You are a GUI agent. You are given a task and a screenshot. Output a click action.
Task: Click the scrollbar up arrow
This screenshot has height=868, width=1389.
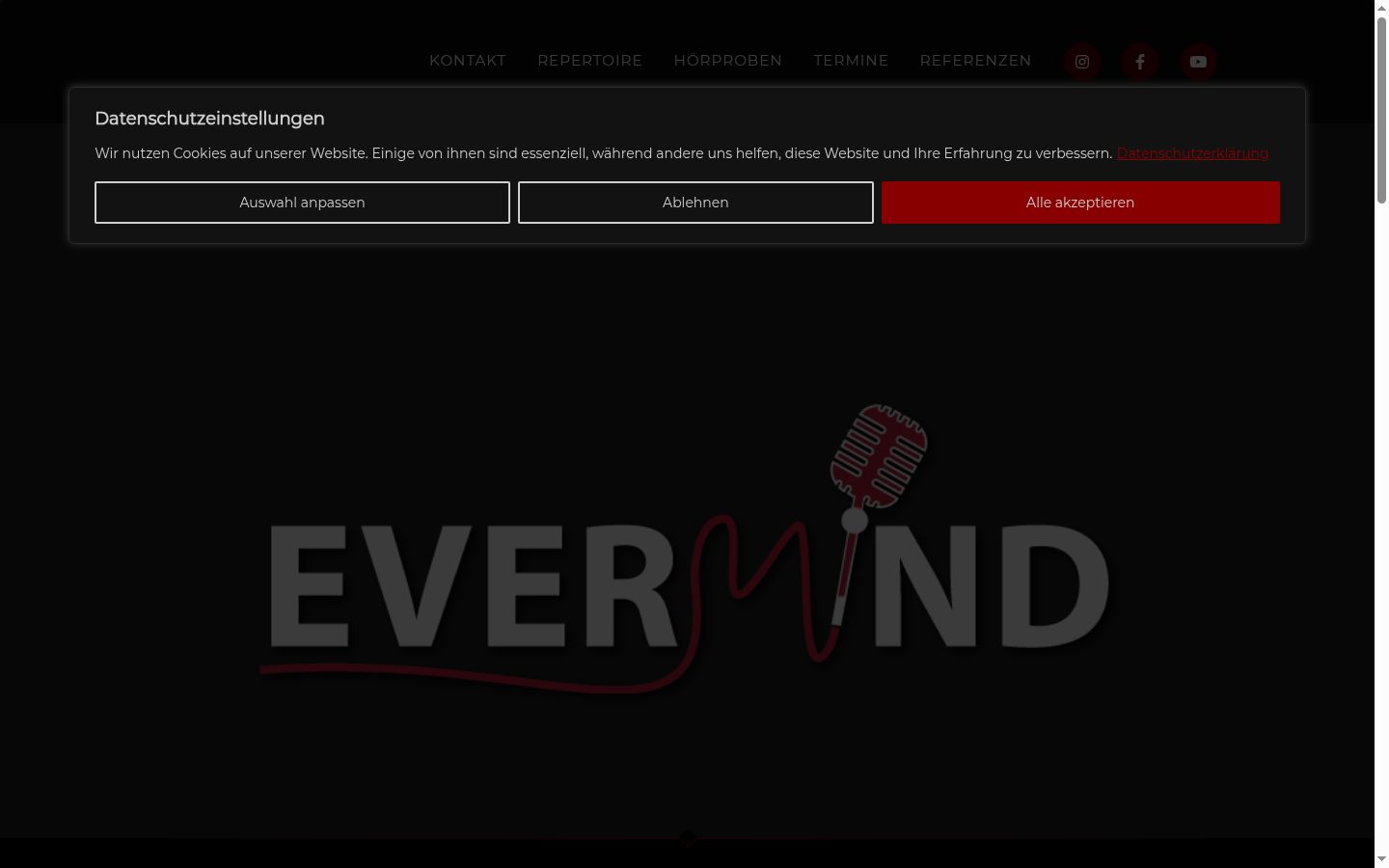1381,8
